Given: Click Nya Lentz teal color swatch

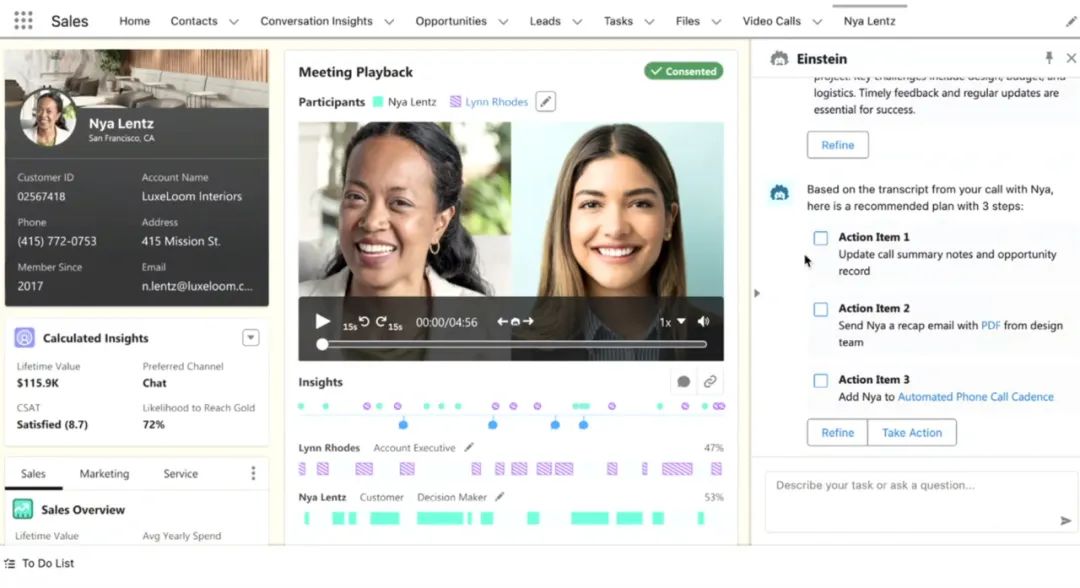Looking at the screenshot, I should point(377,102).
